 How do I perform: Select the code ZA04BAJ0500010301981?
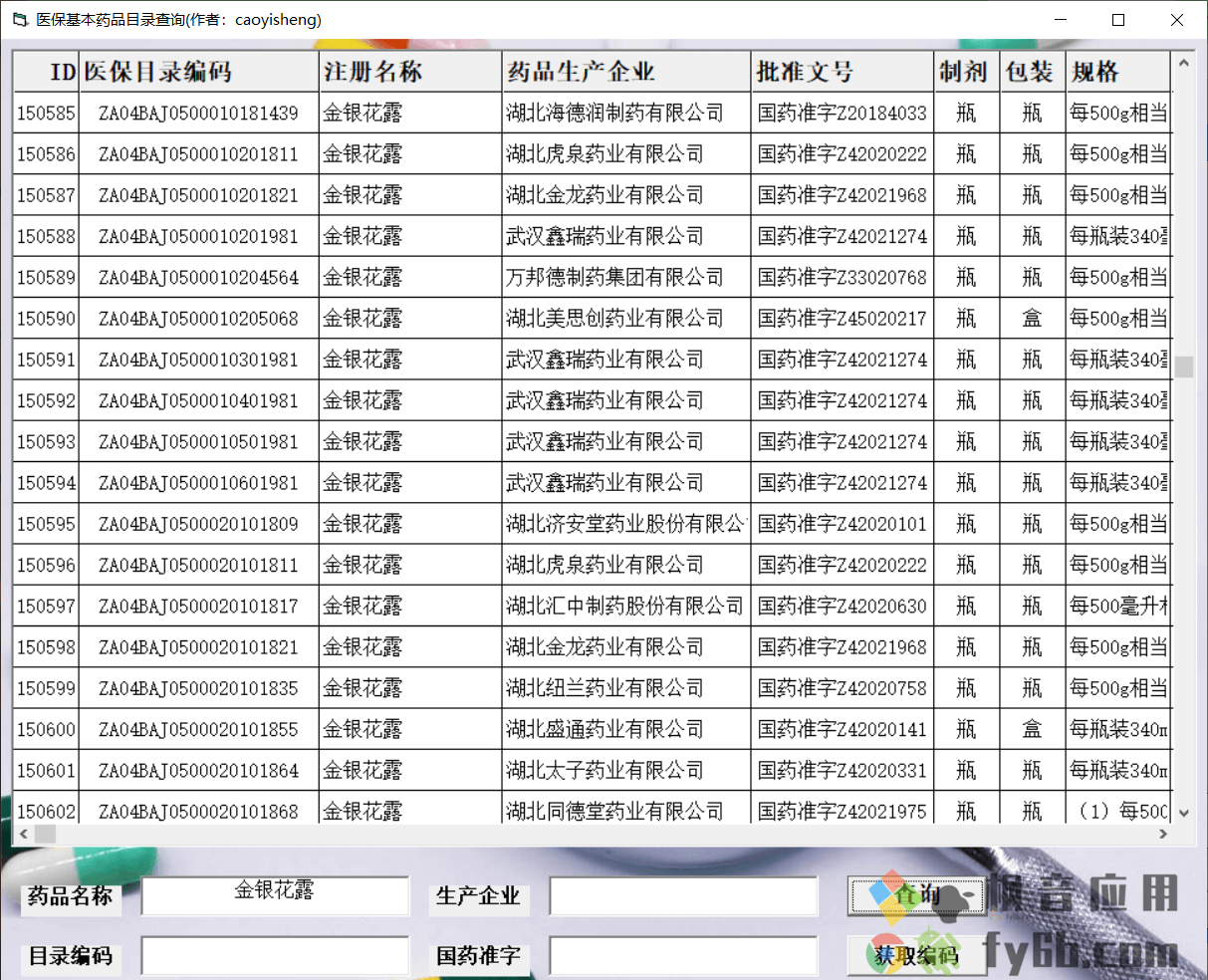tap(199, 360)
